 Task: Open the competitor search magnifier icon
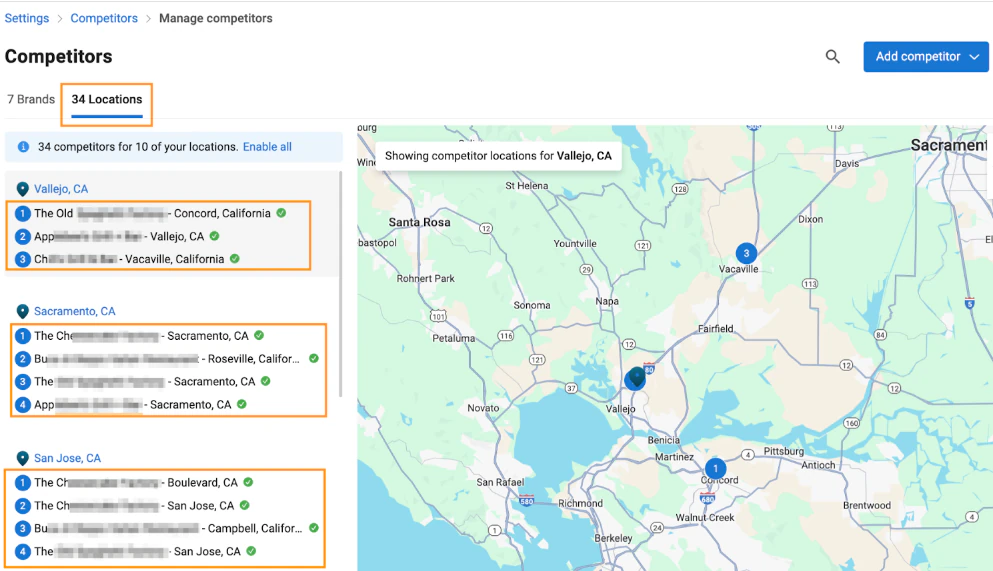(832, 57)
